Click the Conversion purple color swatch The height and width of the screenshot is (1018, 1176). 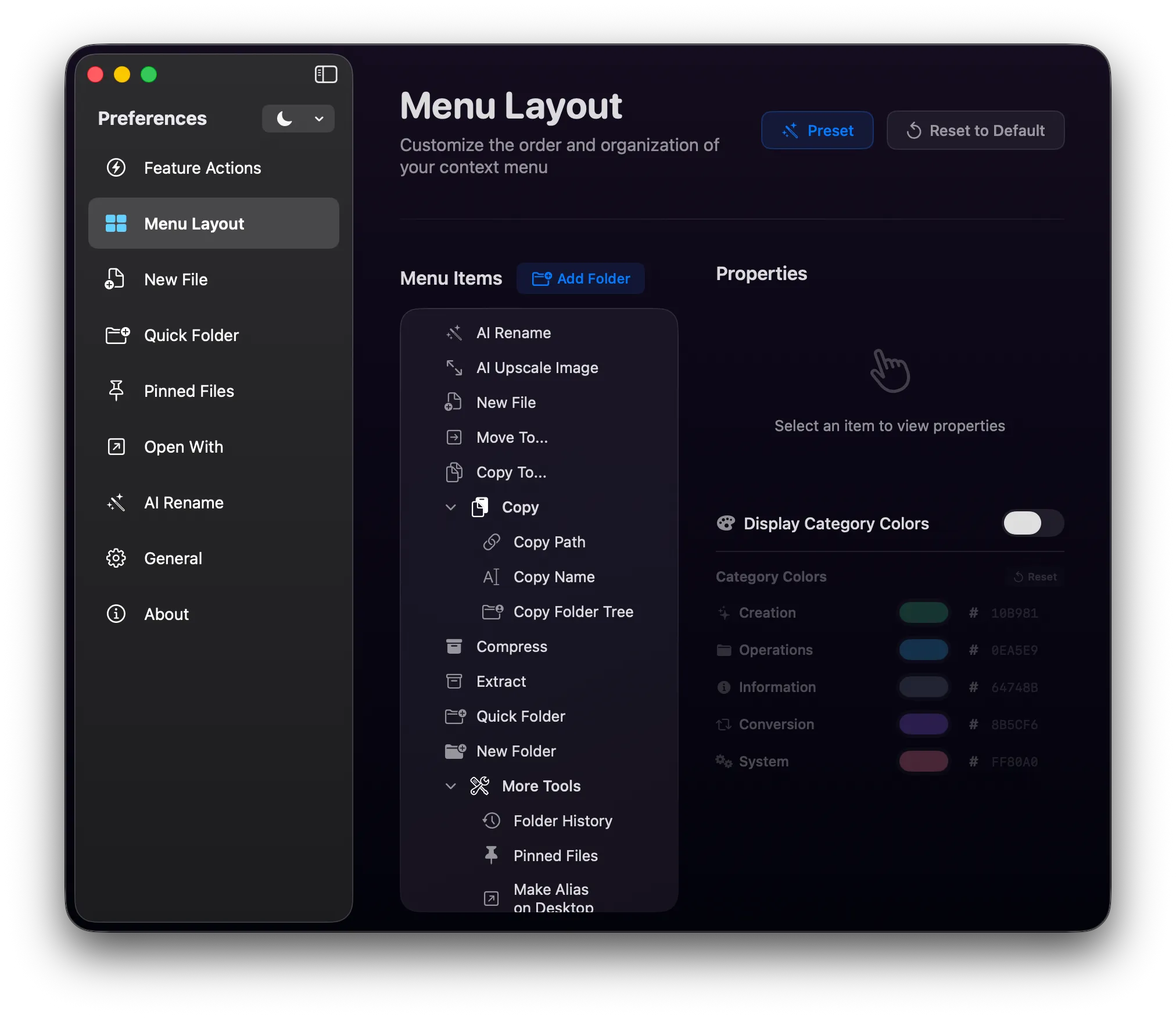tap(924, 725)
